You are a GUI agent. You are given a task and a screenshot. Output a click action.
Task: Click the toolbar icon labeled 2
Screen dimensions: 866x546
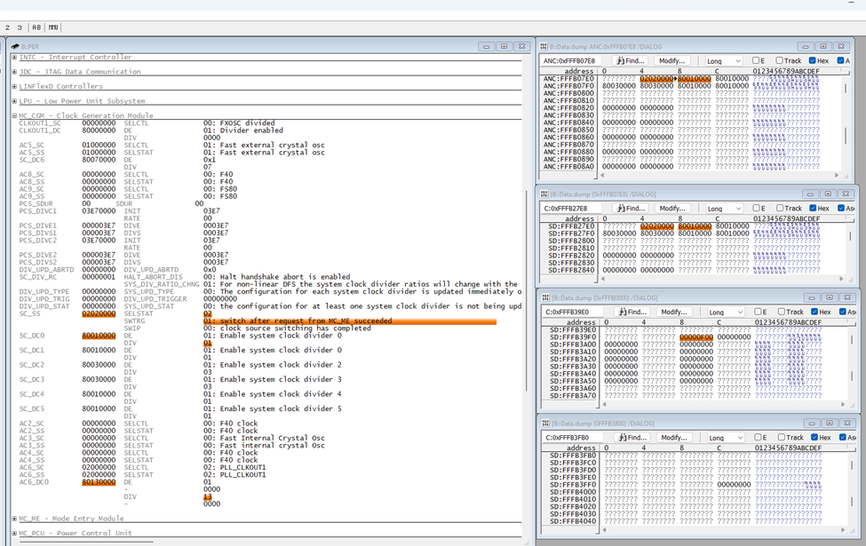7,27
